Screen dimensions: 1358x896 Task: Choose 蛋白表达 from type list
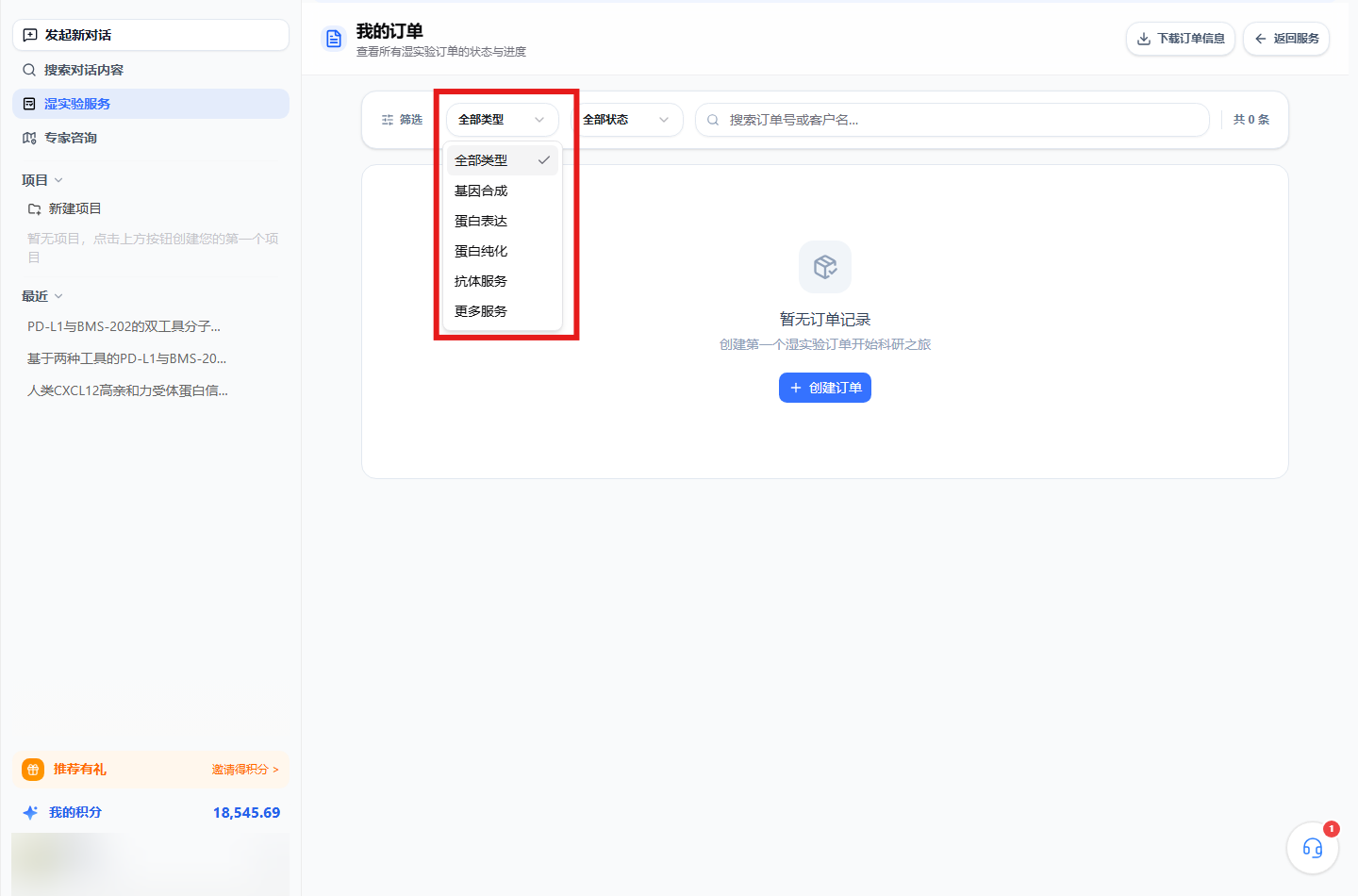[x=503, y=221]
